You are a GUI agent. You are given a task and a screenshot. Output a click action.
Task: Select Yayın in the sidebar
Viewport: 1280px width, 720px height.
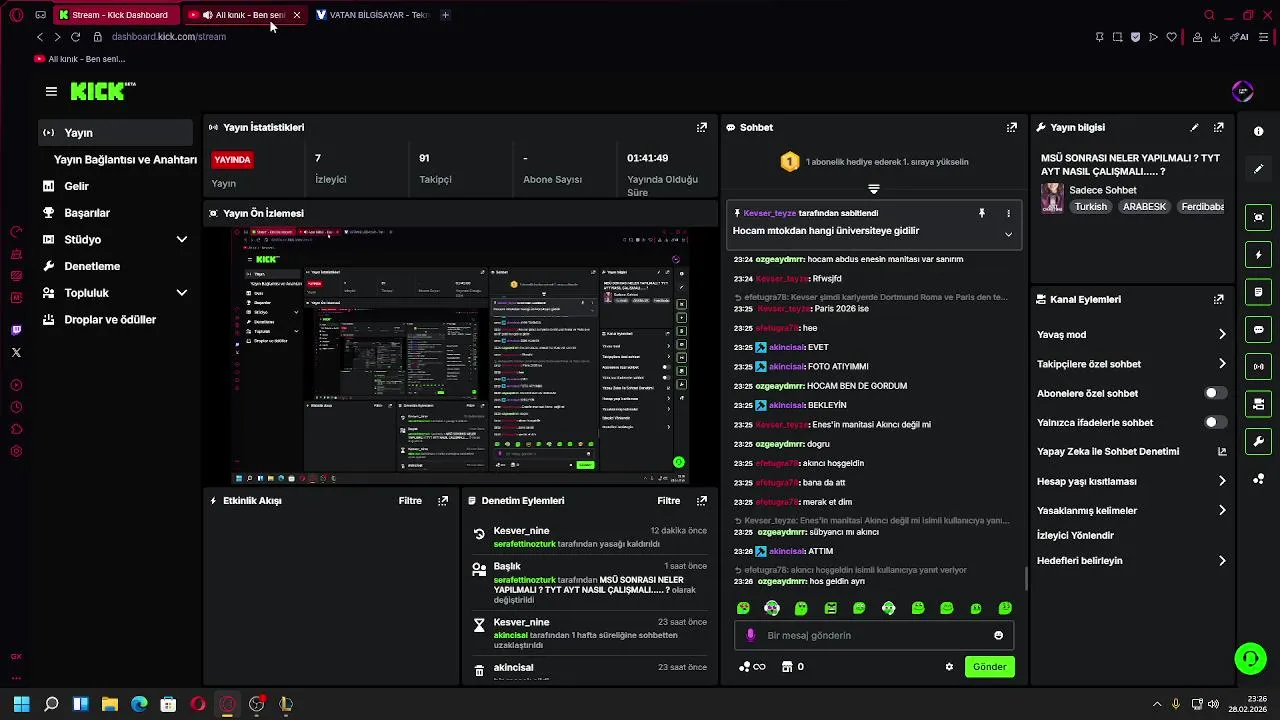point(115,132)
